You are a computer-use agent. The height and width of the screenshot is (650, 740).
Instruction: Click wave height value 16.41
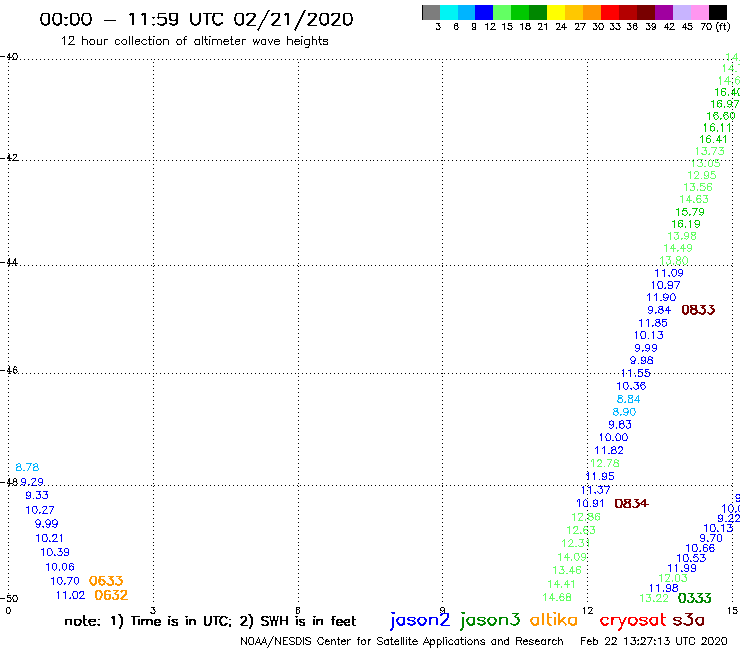pos(713,139)
